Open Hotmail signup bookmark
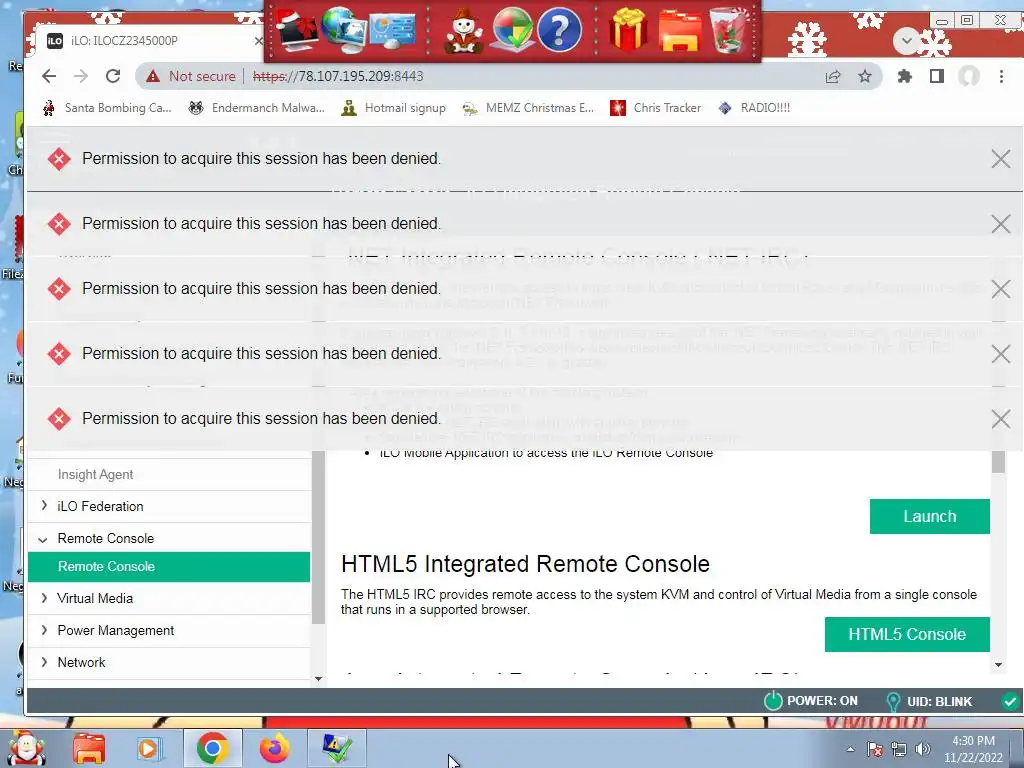 coord(394,108)
